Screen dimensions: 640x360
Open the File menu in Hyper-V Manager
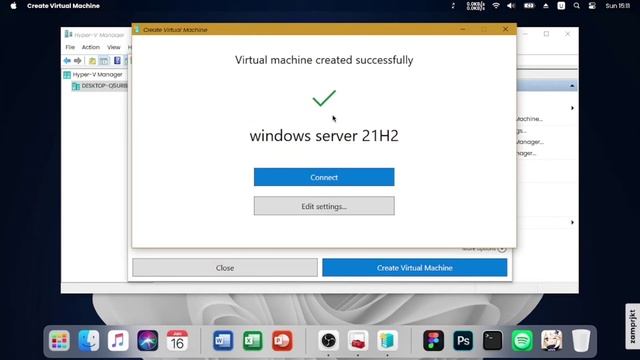pyautogui.click(x=70, y=47)
